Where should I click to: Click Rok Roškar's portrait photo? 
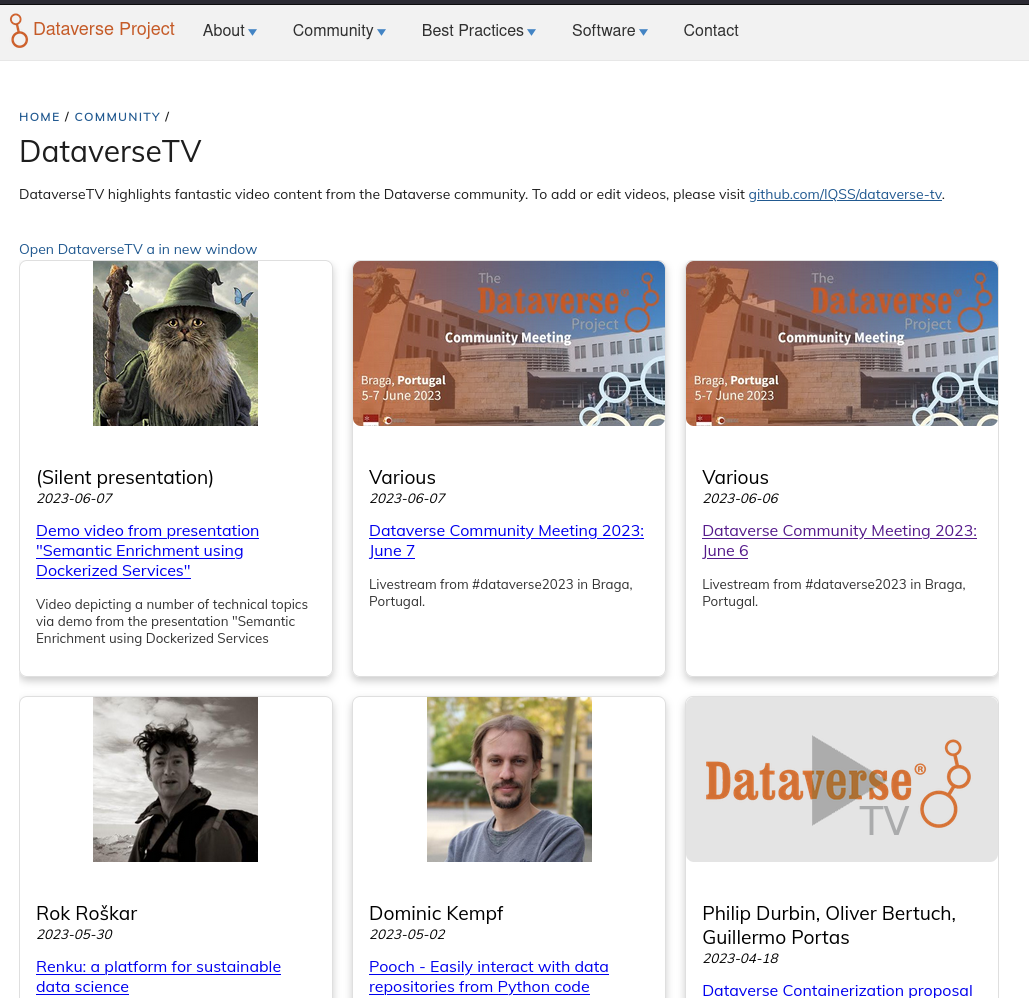[x=175, y=779]
